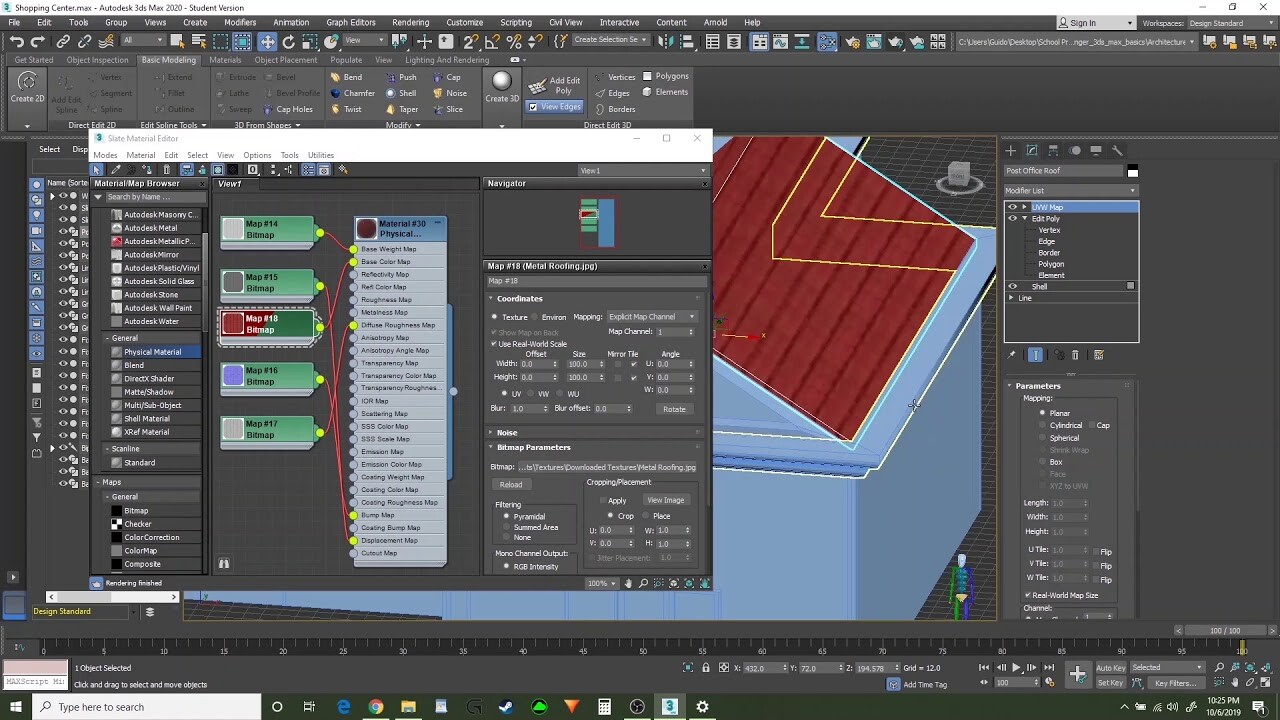1280x720 pixels.
Task: Open the Explicit Map Channel dropdown
Action: click(x=651, y=317)
